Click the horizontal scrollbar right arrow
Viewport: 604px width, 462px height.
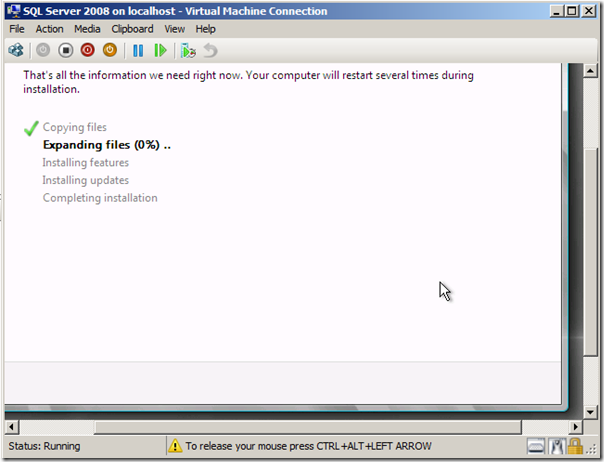click(x=575, y=427)
